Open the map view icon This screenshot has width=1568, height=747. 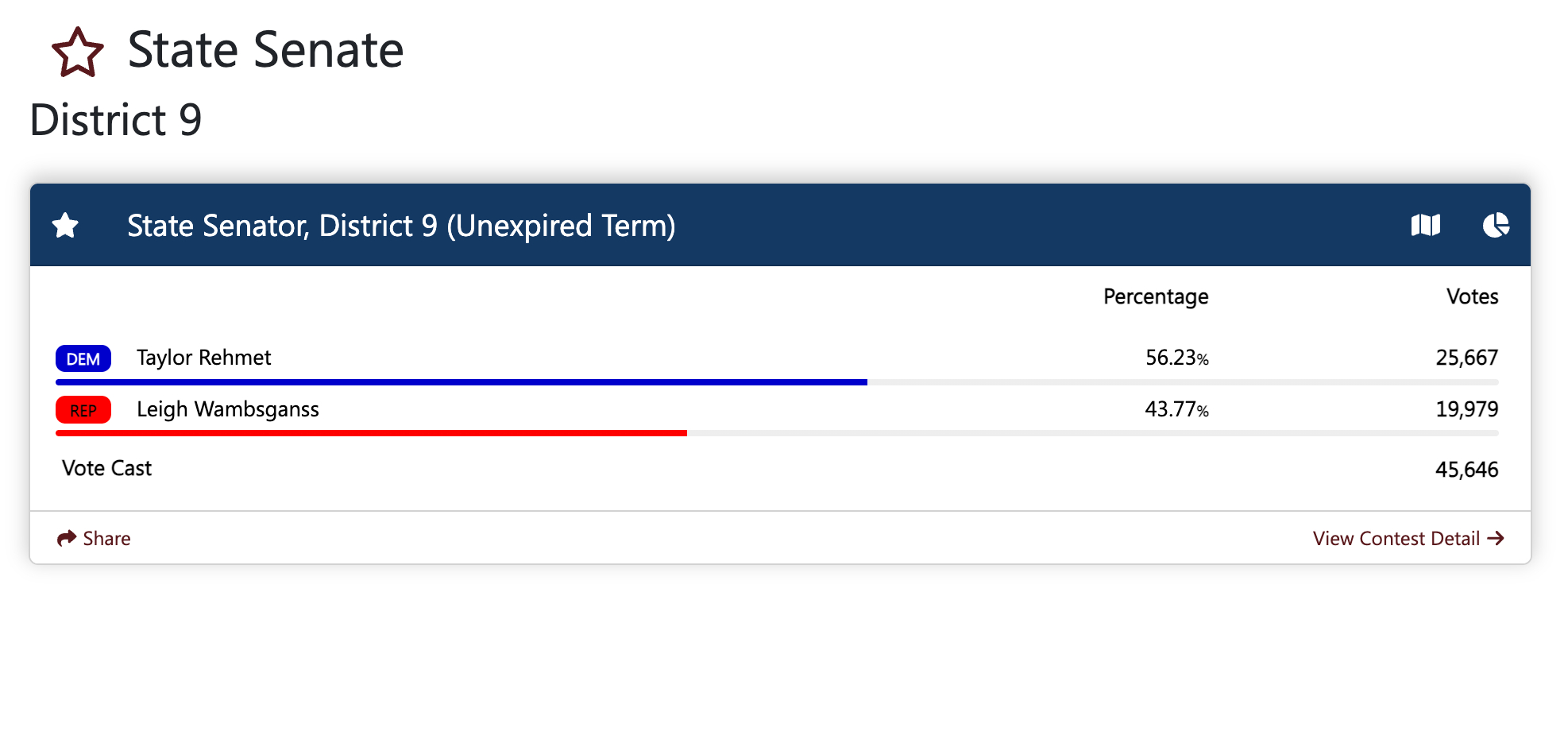click(1425, 226)
